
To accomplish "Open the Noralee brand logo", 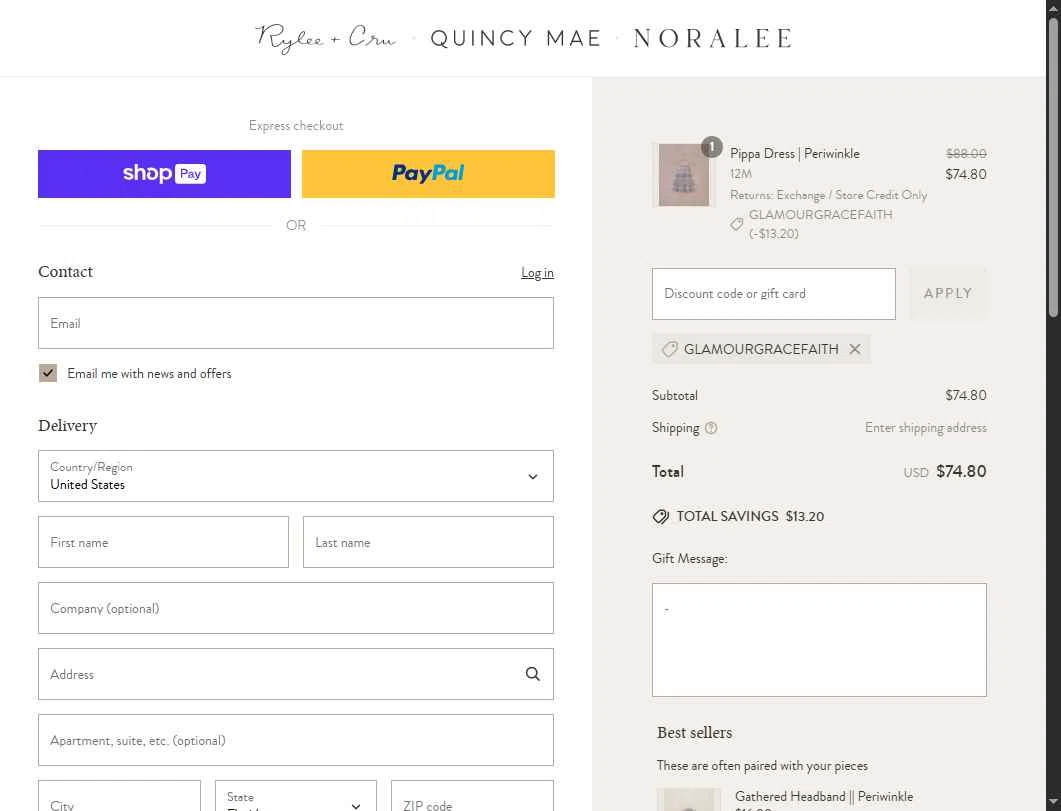I will (x=713, y=39).
